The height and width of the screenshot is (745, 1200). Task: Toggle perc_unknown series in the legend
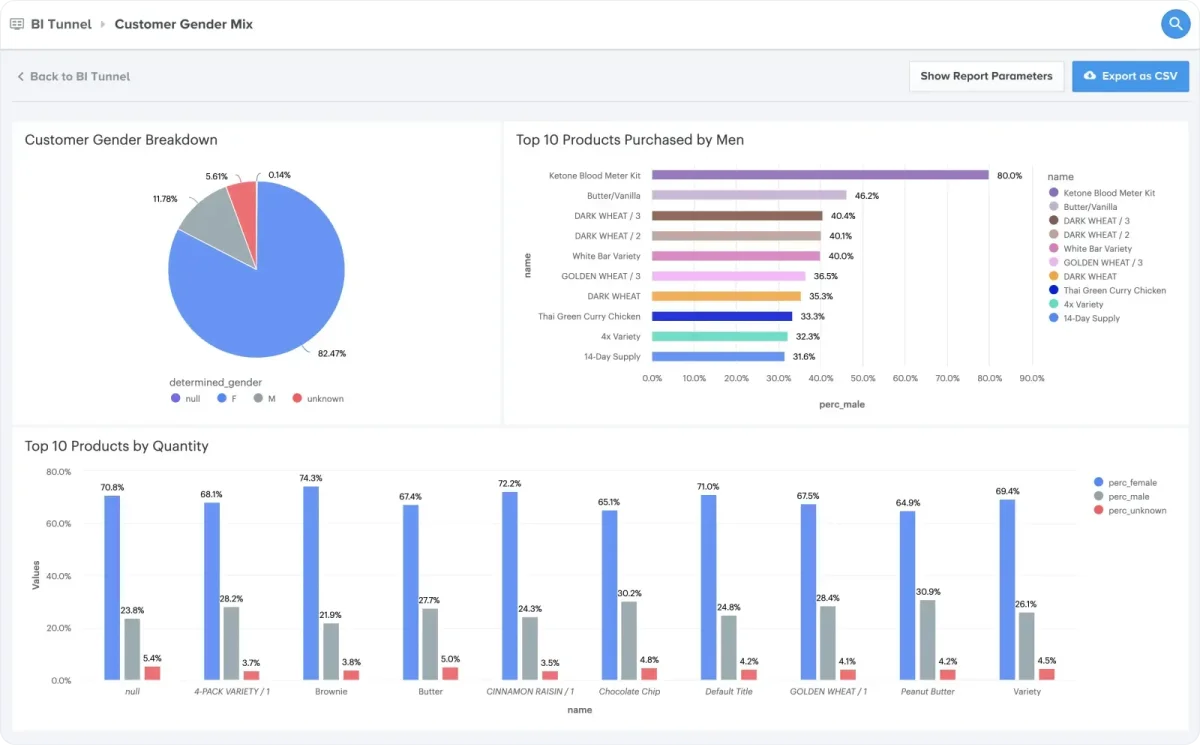pyautogui.click(x=1131, y=510)
